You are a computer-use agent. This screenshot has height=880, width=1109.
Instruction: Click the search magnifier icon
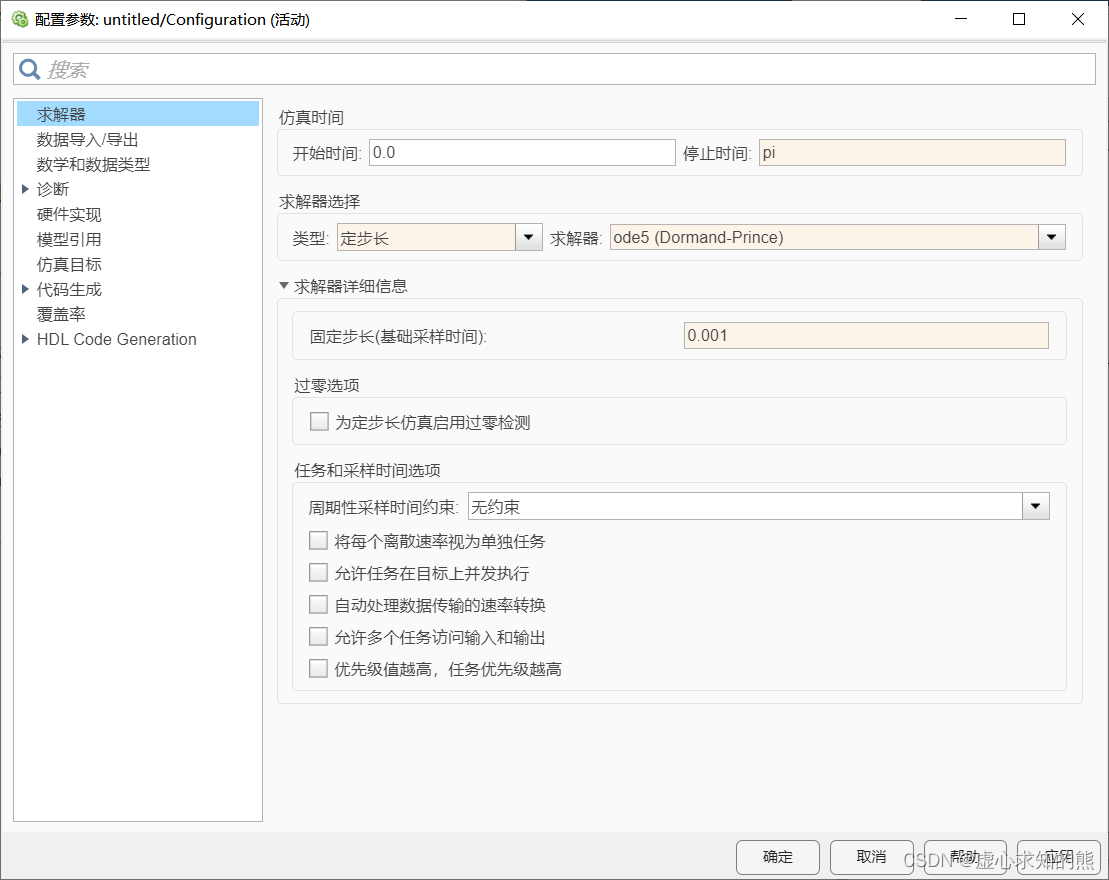pos(30,69)
